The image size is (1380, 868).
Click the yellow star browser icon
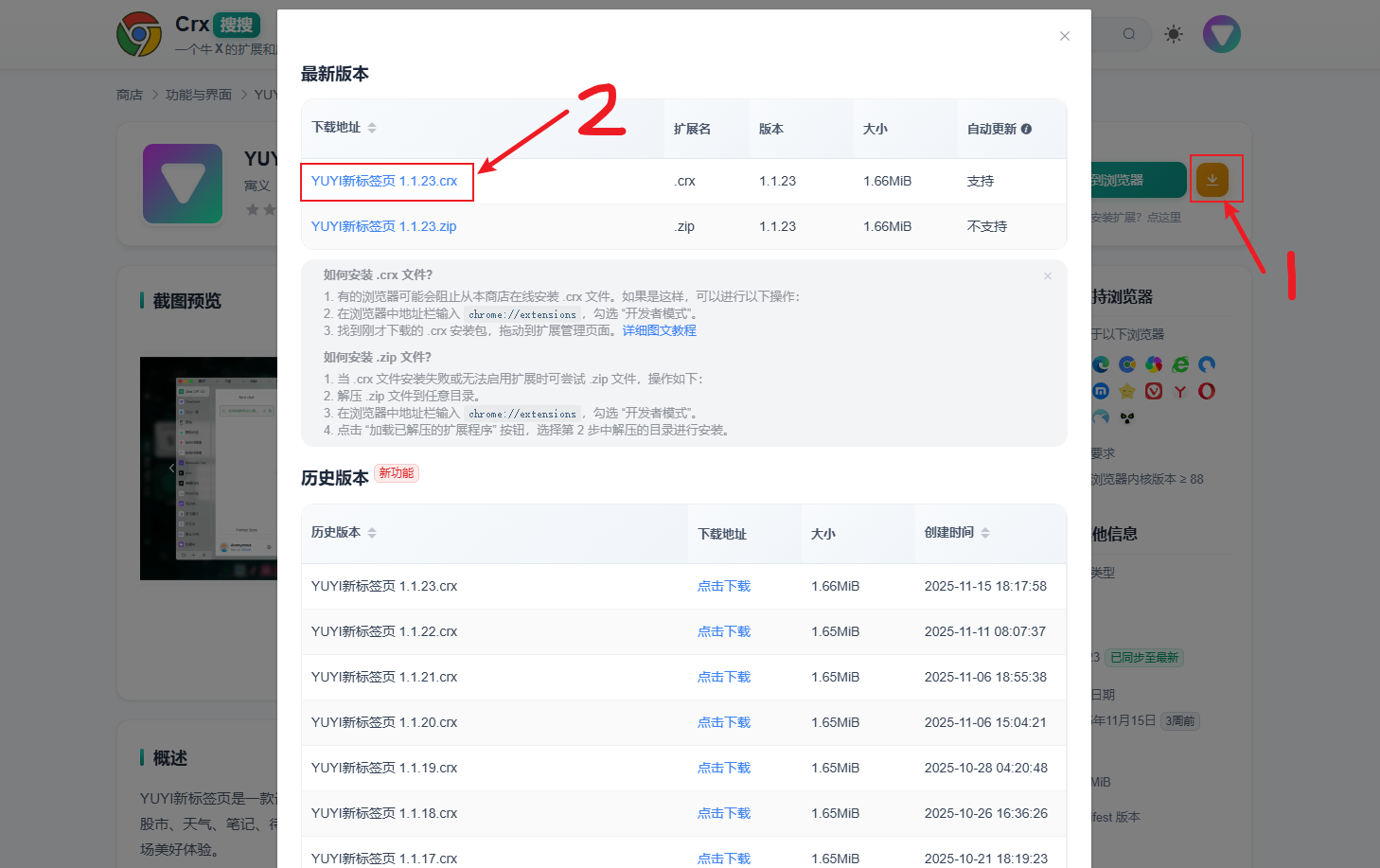pyautogui.click(x=1127, y=391)
